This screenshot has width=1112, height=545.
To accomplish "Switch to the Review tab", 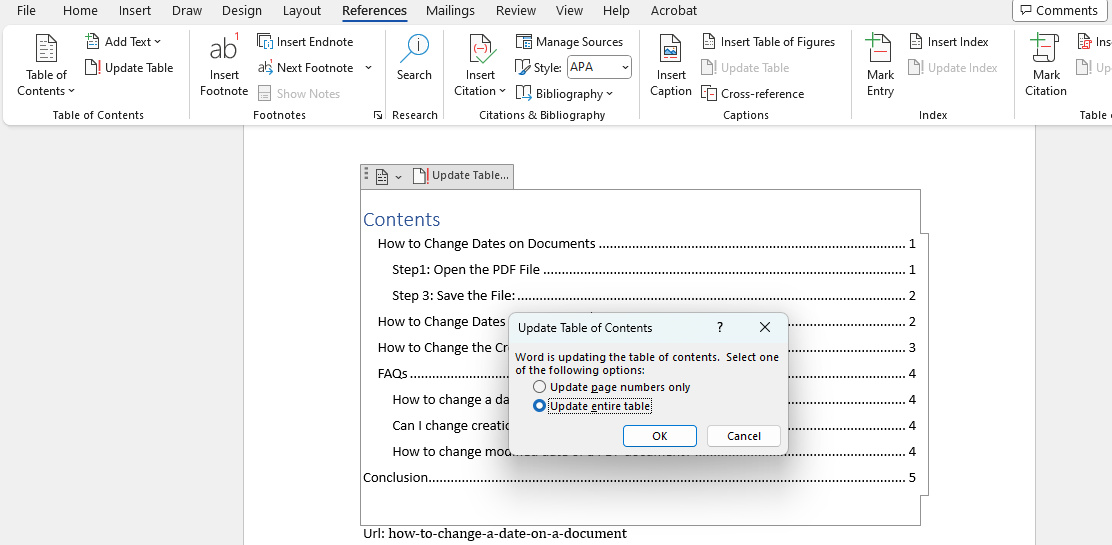I will 516,11.
